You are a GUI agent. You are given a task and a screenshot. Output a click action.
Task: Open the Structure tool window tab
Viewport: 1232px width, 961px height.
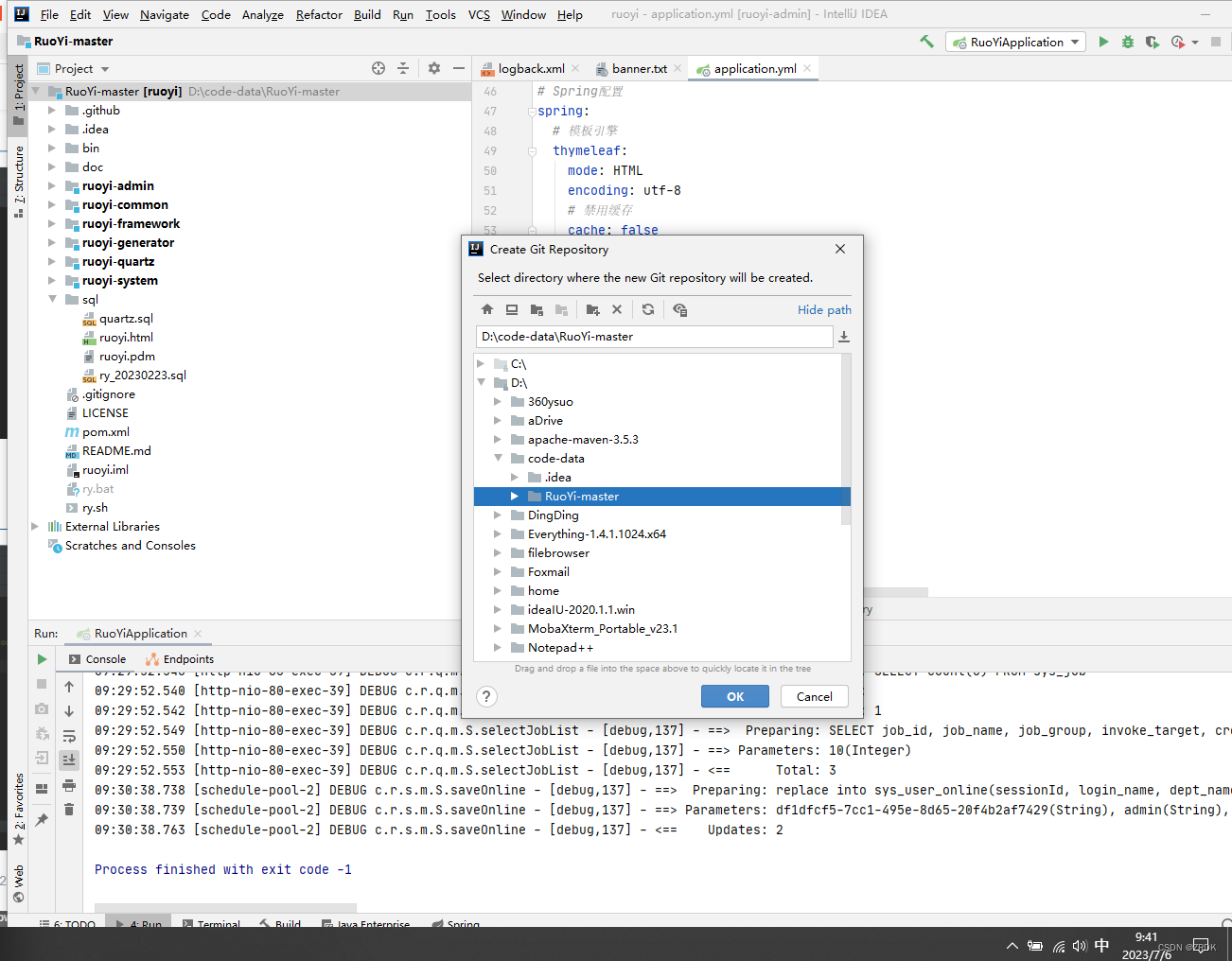pyautogui.click(x=19, y=182)
